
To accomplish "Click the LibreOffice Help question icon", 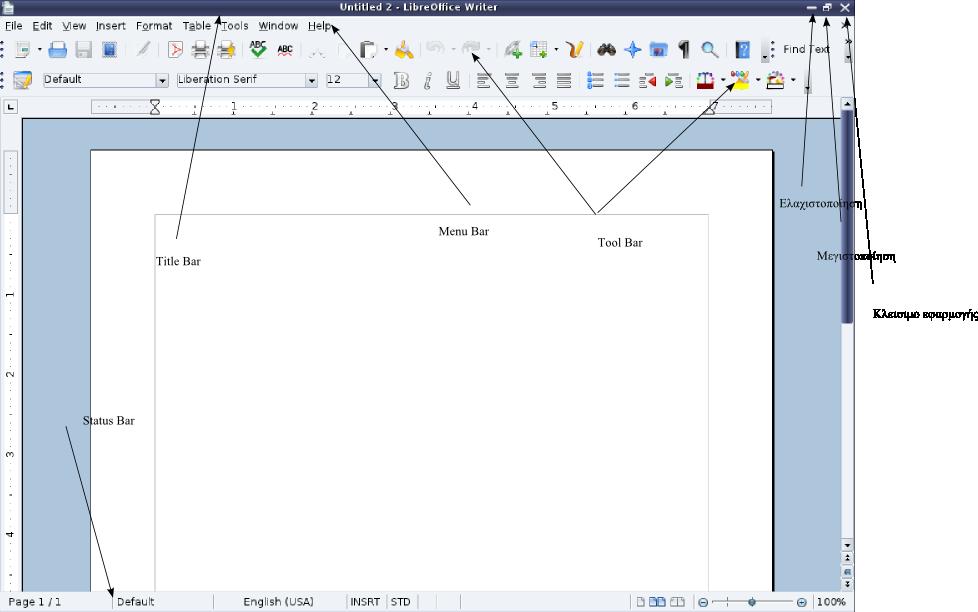I will [742, 49].
